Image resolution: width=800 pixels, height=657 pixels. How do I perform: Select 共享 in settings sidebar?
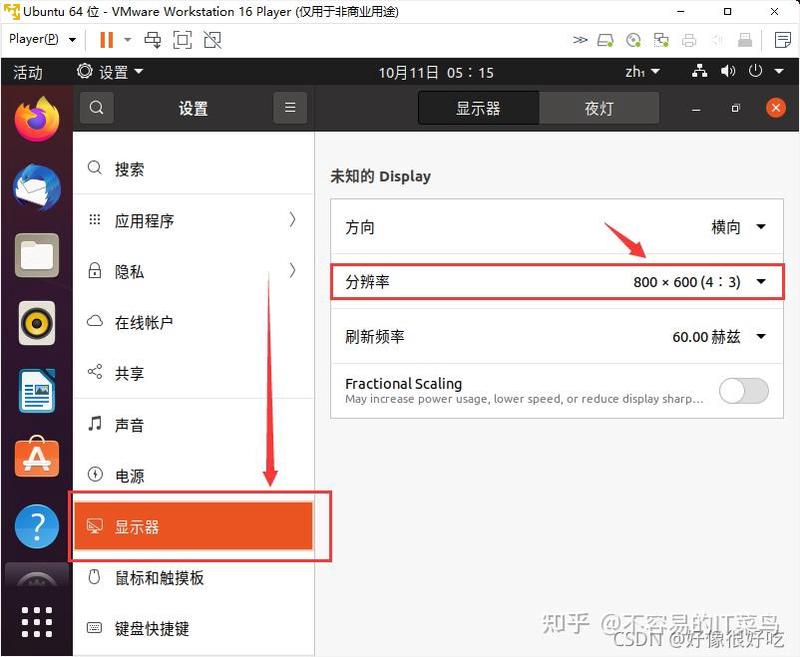pos(194,373)
